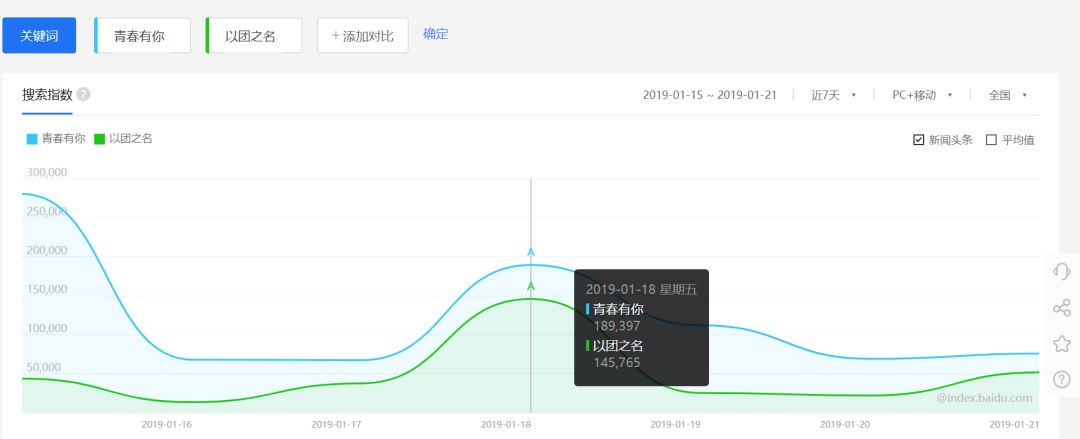
Task: Click the 确定 confirm link
Action: click(x=436, y=34)
